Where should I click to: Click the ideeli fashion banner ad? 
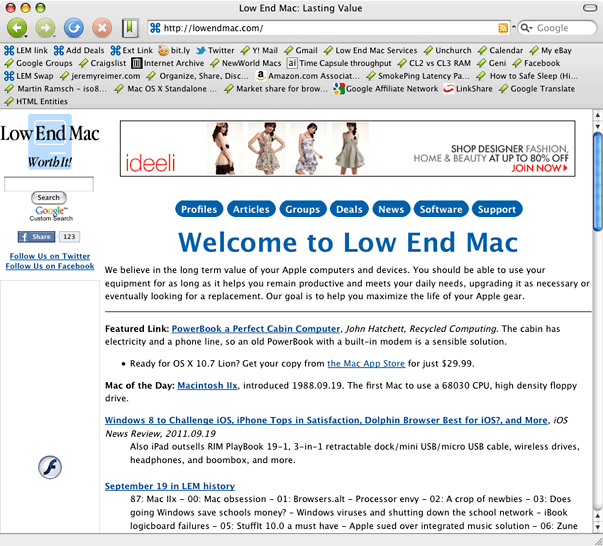[348, 148]
